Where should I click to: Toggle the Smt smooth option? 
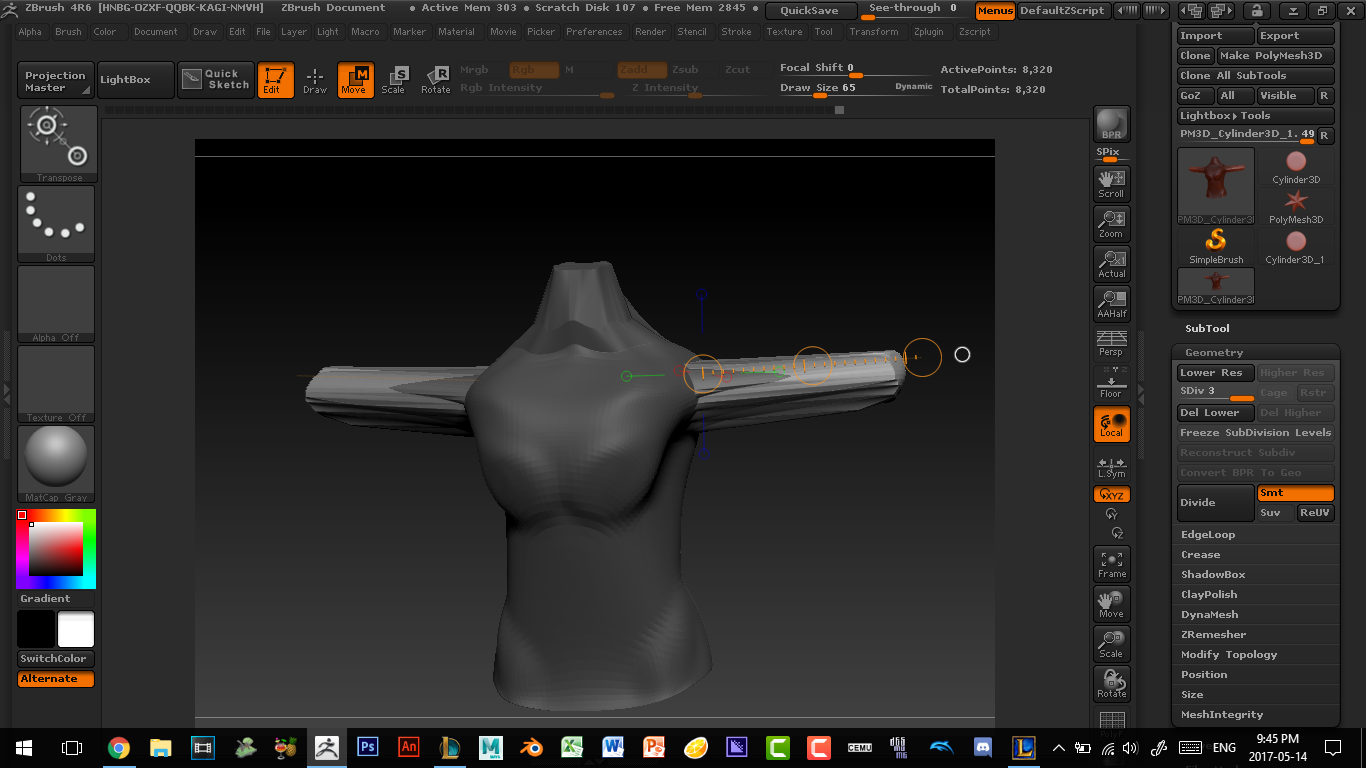(x=1295, y=493)
